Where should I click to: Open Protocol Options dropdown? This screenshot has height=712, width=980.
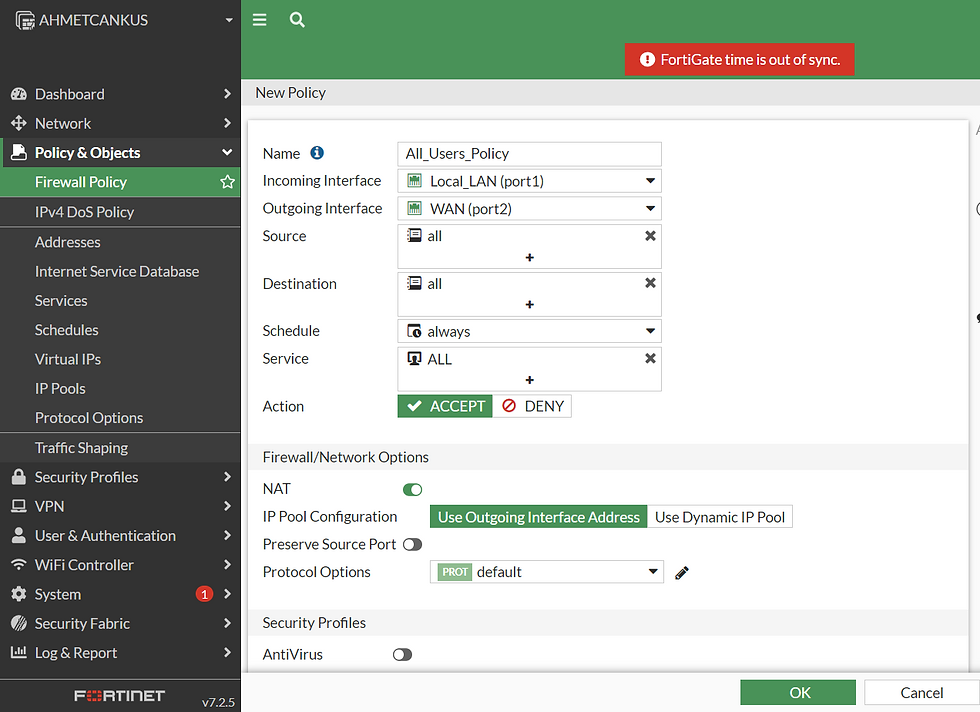[547, 572]
